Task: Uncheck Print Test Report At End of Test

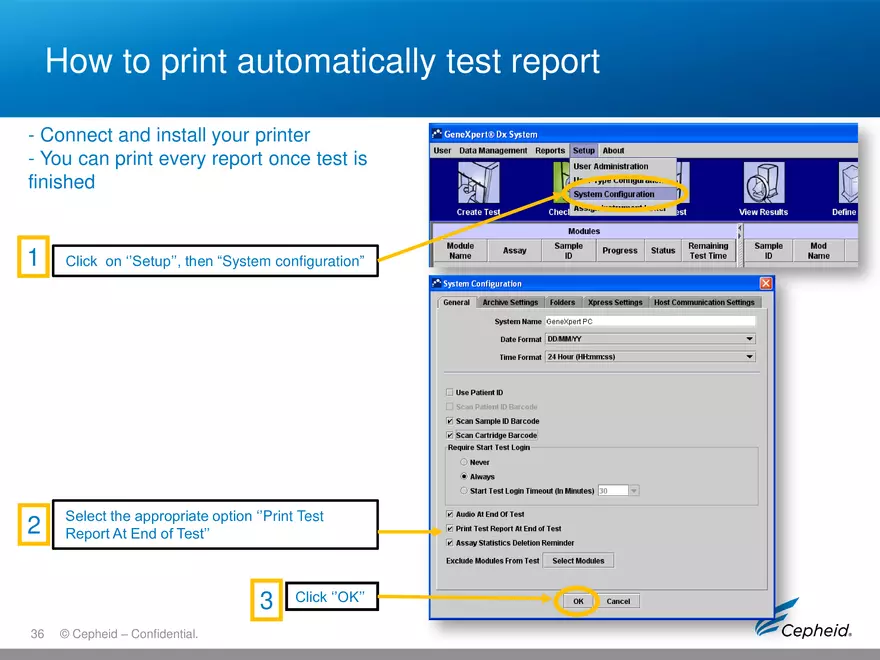Action: (449, 529)
